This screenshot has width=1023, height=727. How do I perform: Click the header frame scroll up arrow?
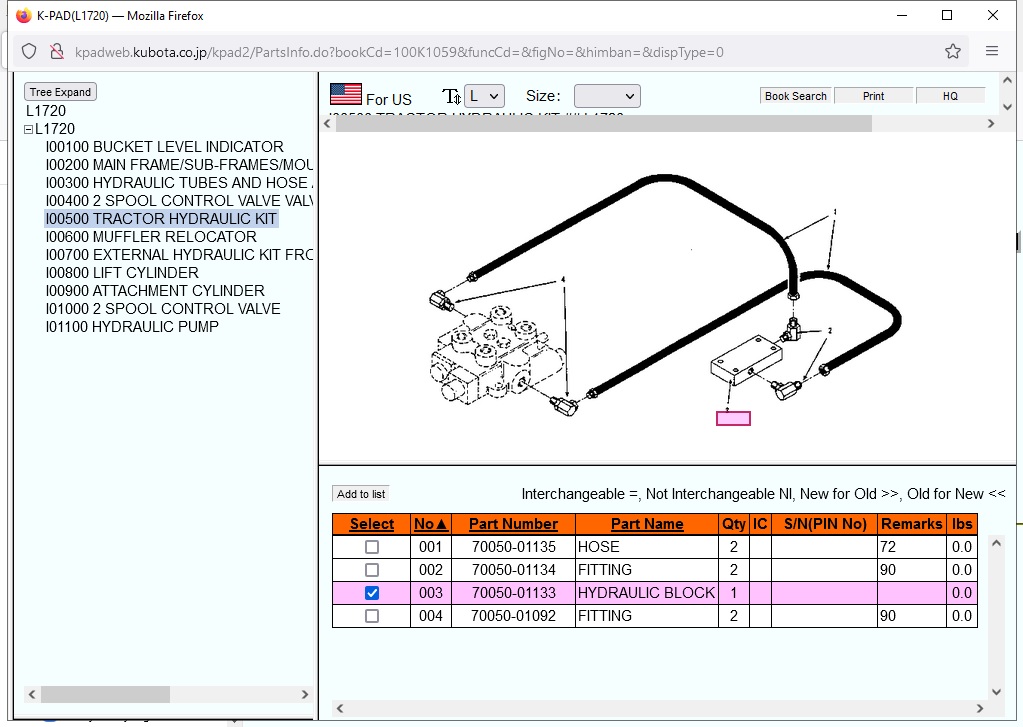tap(1007, 80)
